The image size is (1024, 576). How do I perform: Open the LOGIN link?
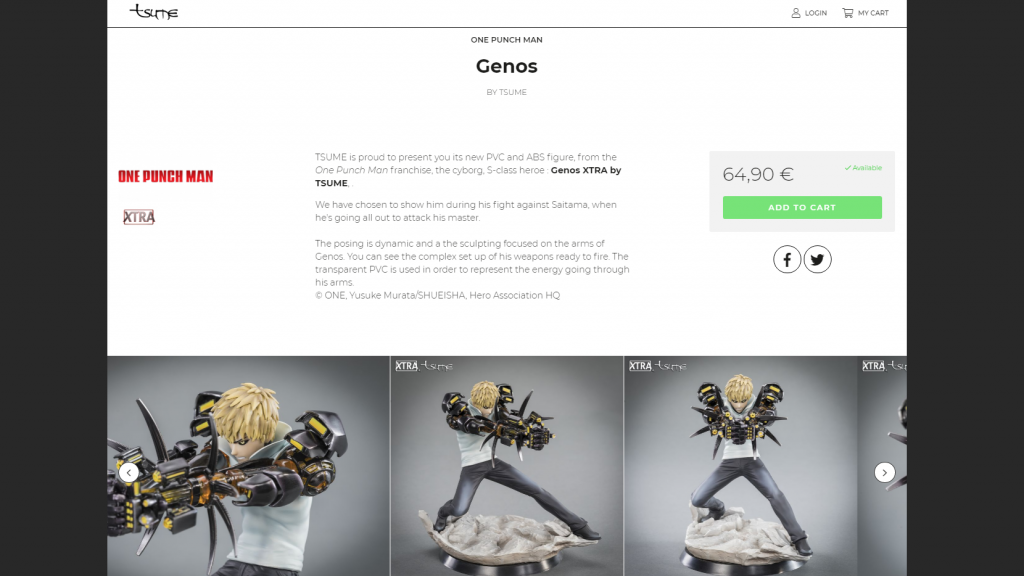click(816, 13)
